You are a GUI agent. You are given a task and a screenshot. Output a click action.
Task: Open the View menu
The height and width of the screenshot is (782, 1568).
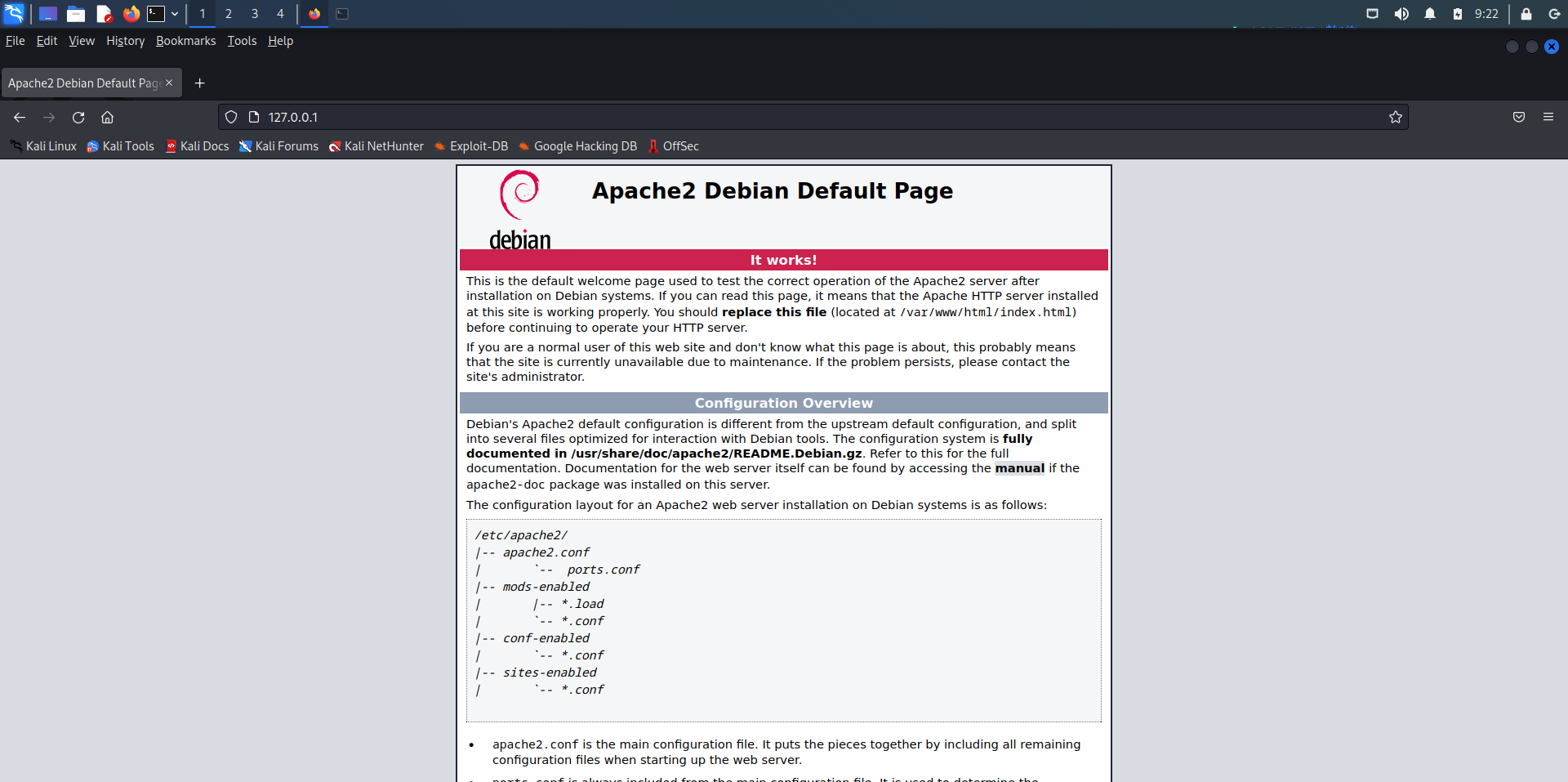click(x=82, y=41)
